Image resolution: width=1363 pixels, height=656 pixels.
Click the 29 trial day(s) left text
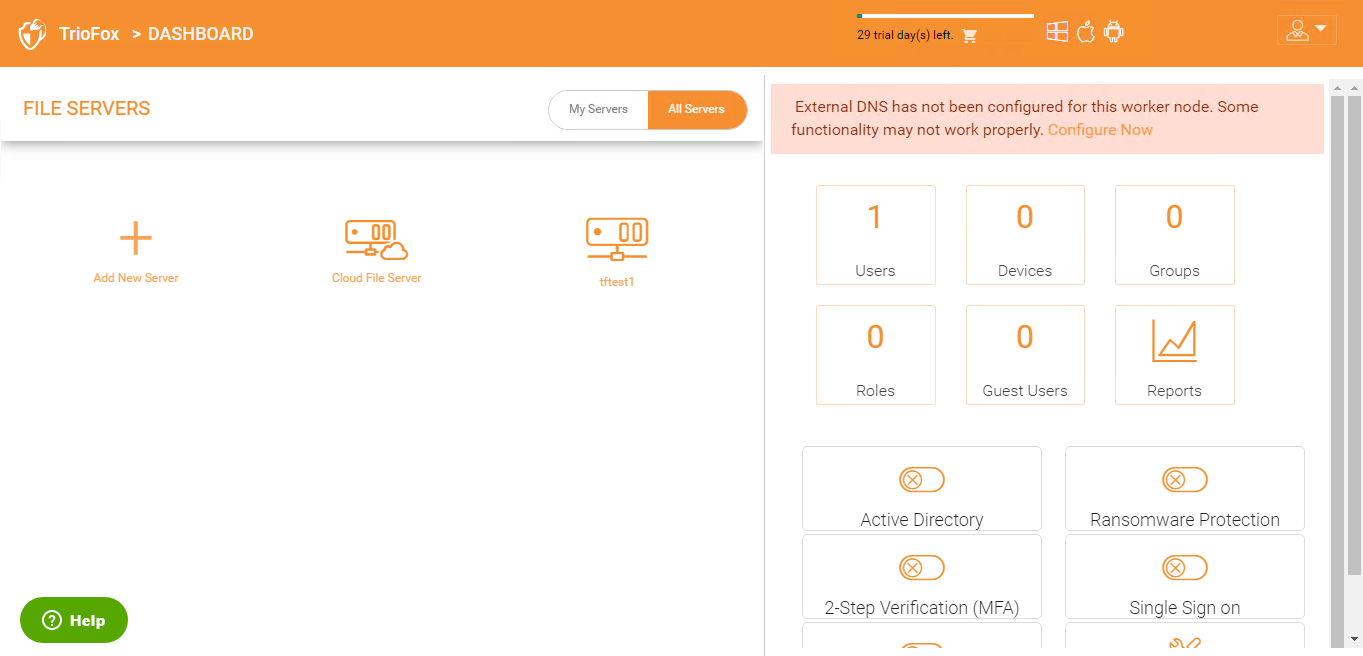(905, 35)
